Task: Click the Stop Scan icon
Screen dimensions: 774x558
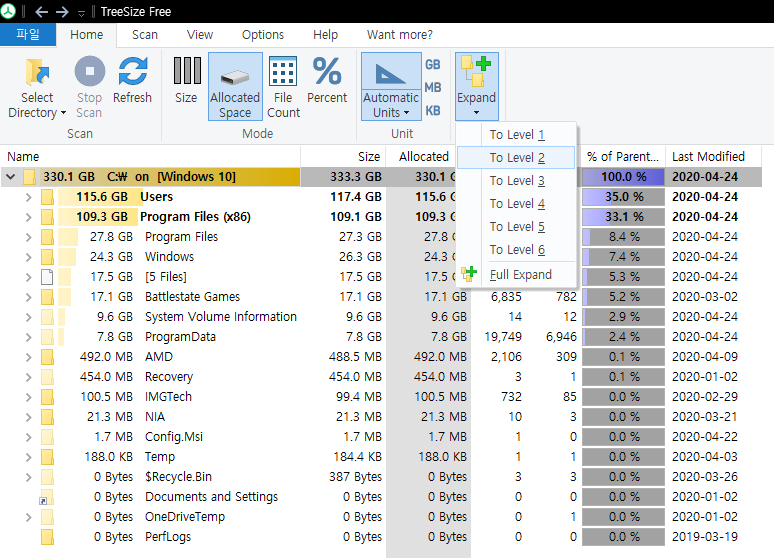Action: coord(89,72)
